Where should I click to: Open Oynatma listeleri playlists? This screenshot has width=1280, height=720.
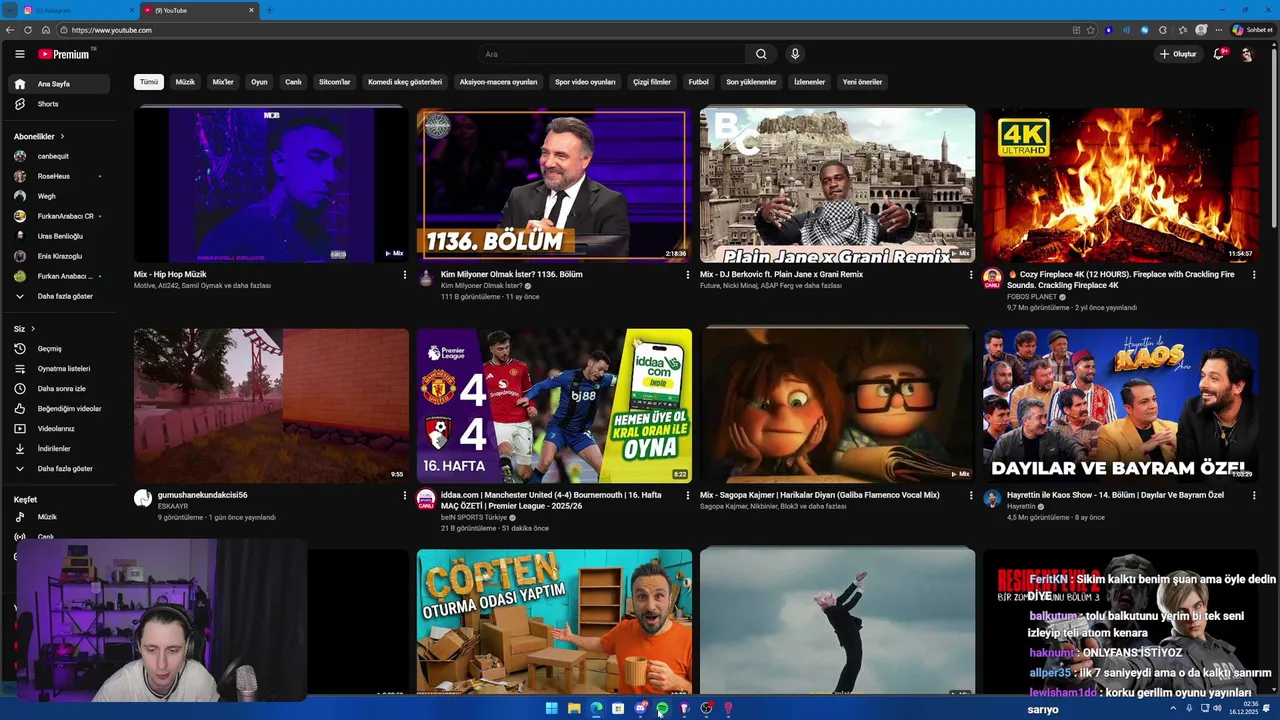[x=60, y=369]
